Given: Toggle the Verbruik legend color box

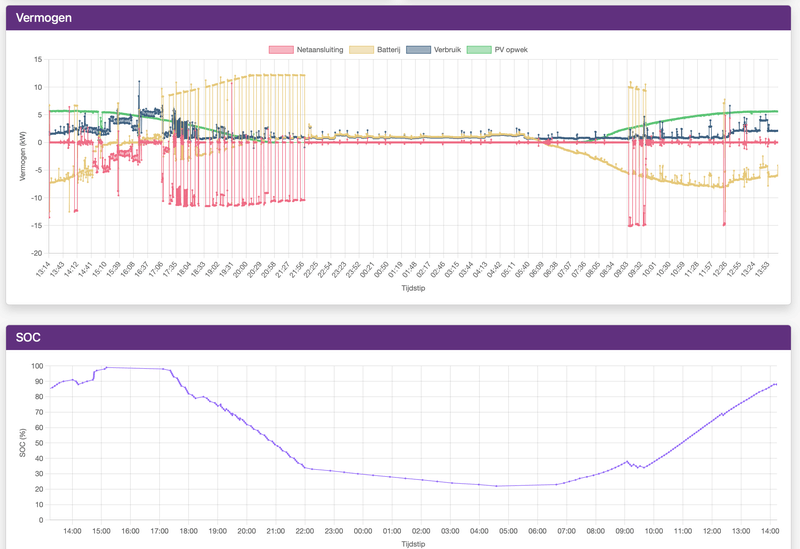Looking at the screenshot, I should [x=418, y=50].
